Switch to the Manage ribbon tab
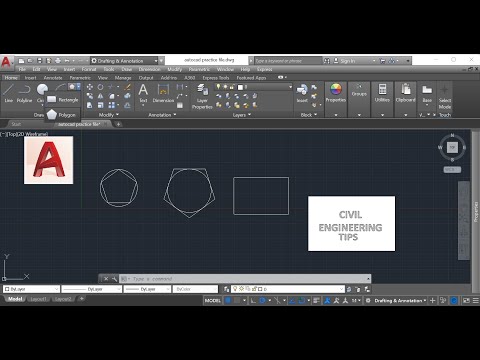Screen dimensions: 480x360 click(123, 78)
